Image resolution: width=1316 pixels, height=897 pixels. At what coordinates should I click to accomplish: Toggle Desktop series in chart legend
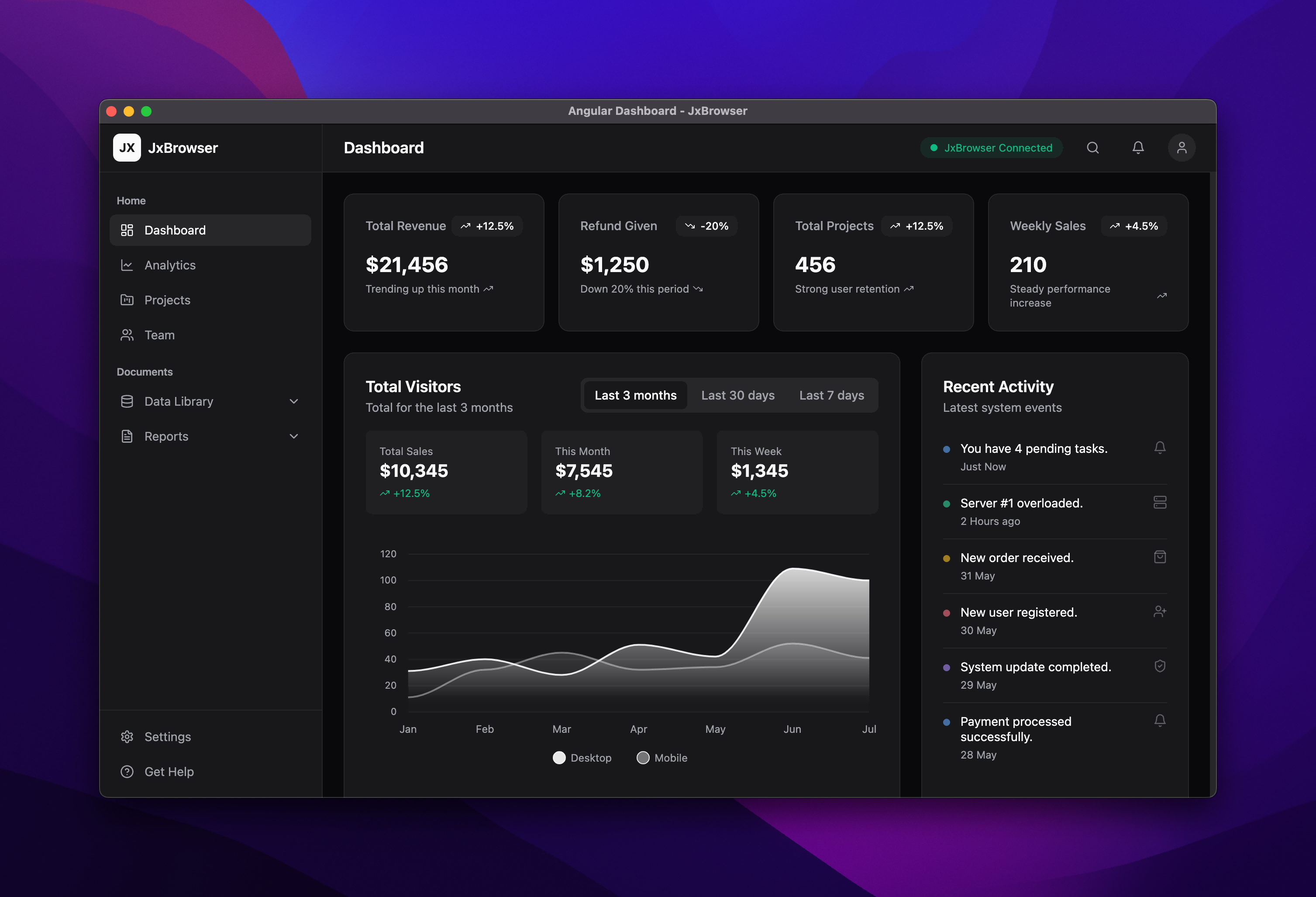pyautogui.click(x=582, y=758)
